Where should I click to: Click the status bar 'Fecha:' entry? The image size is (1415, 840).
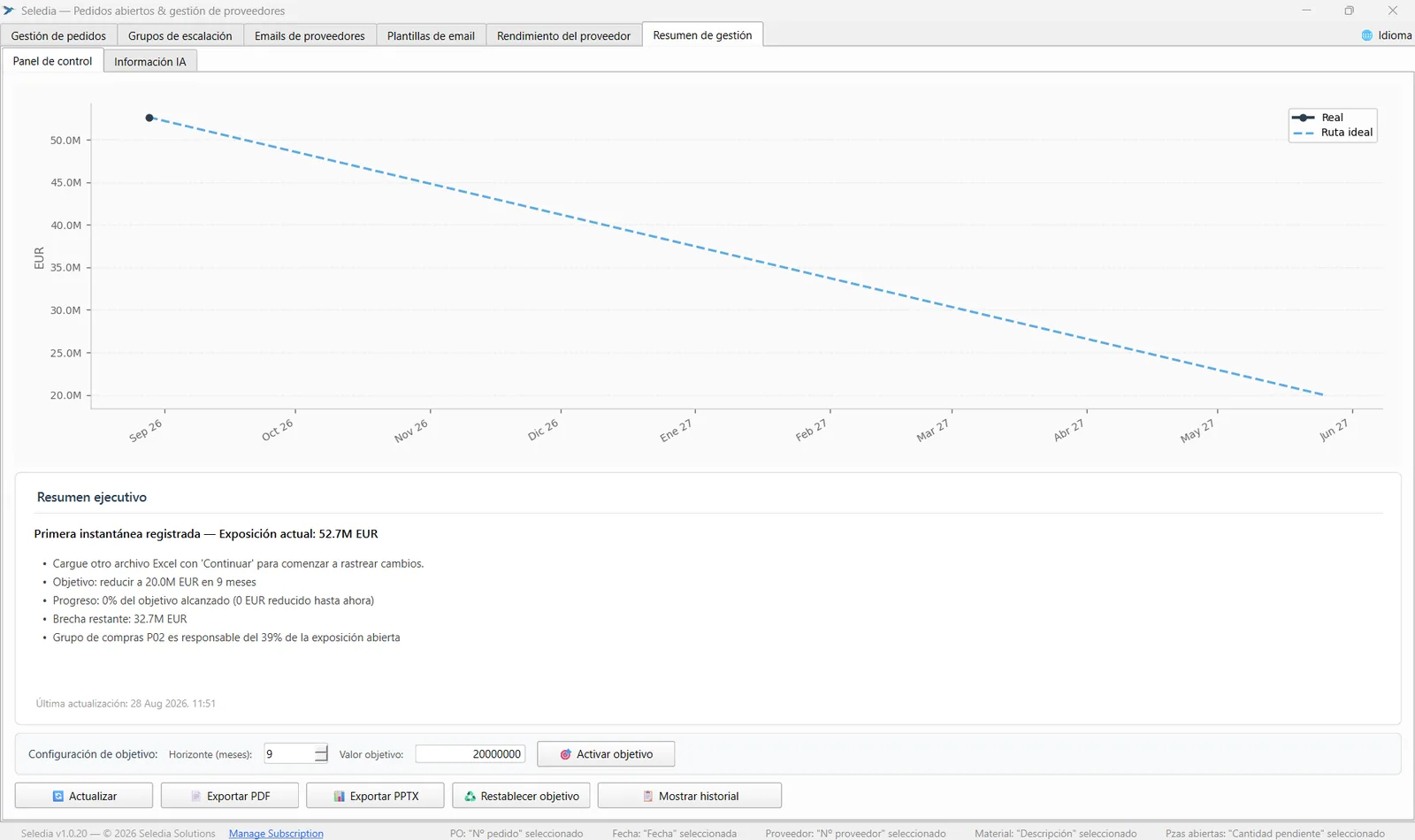[674, 834]
